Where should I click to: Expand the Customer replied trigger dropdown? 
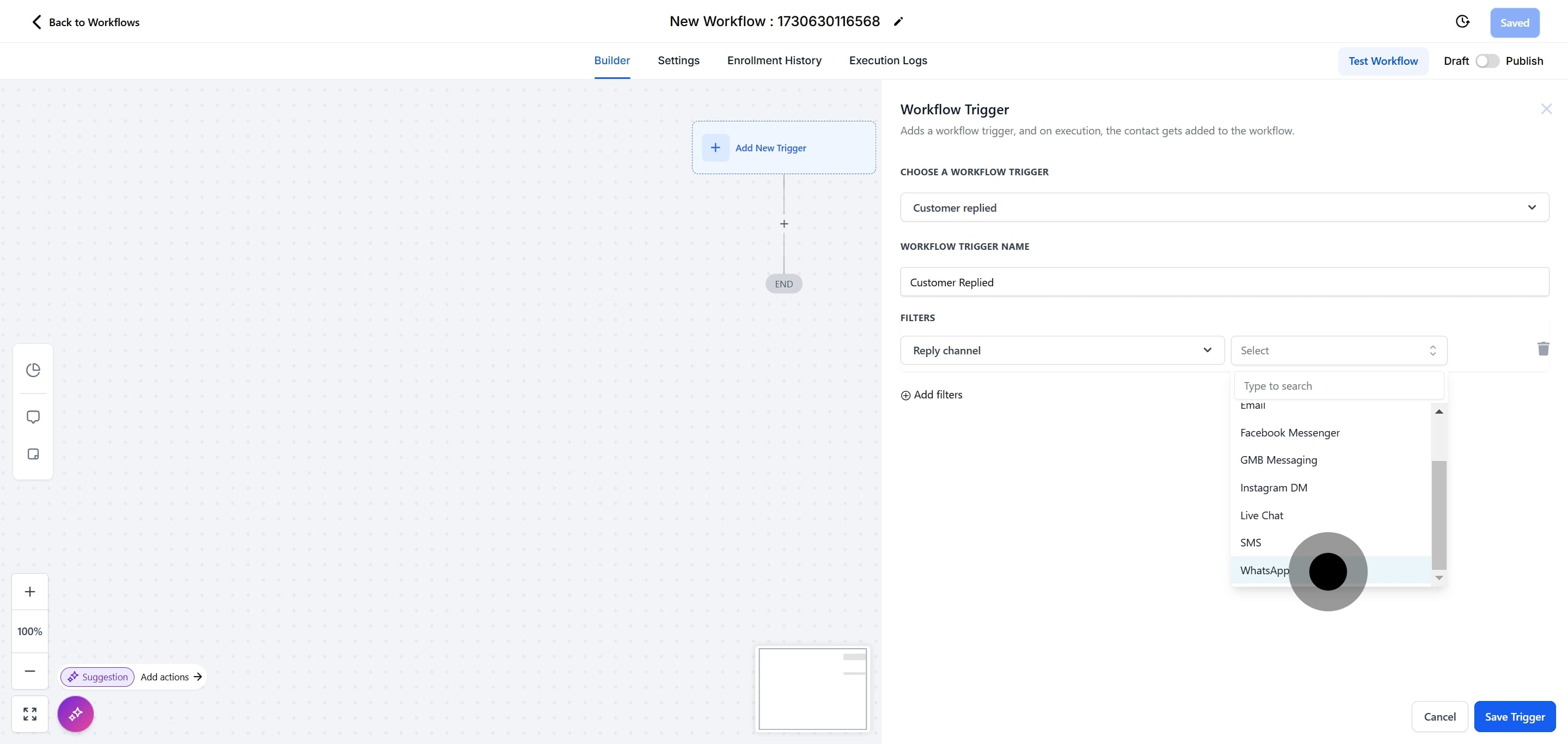point(1223,207)
